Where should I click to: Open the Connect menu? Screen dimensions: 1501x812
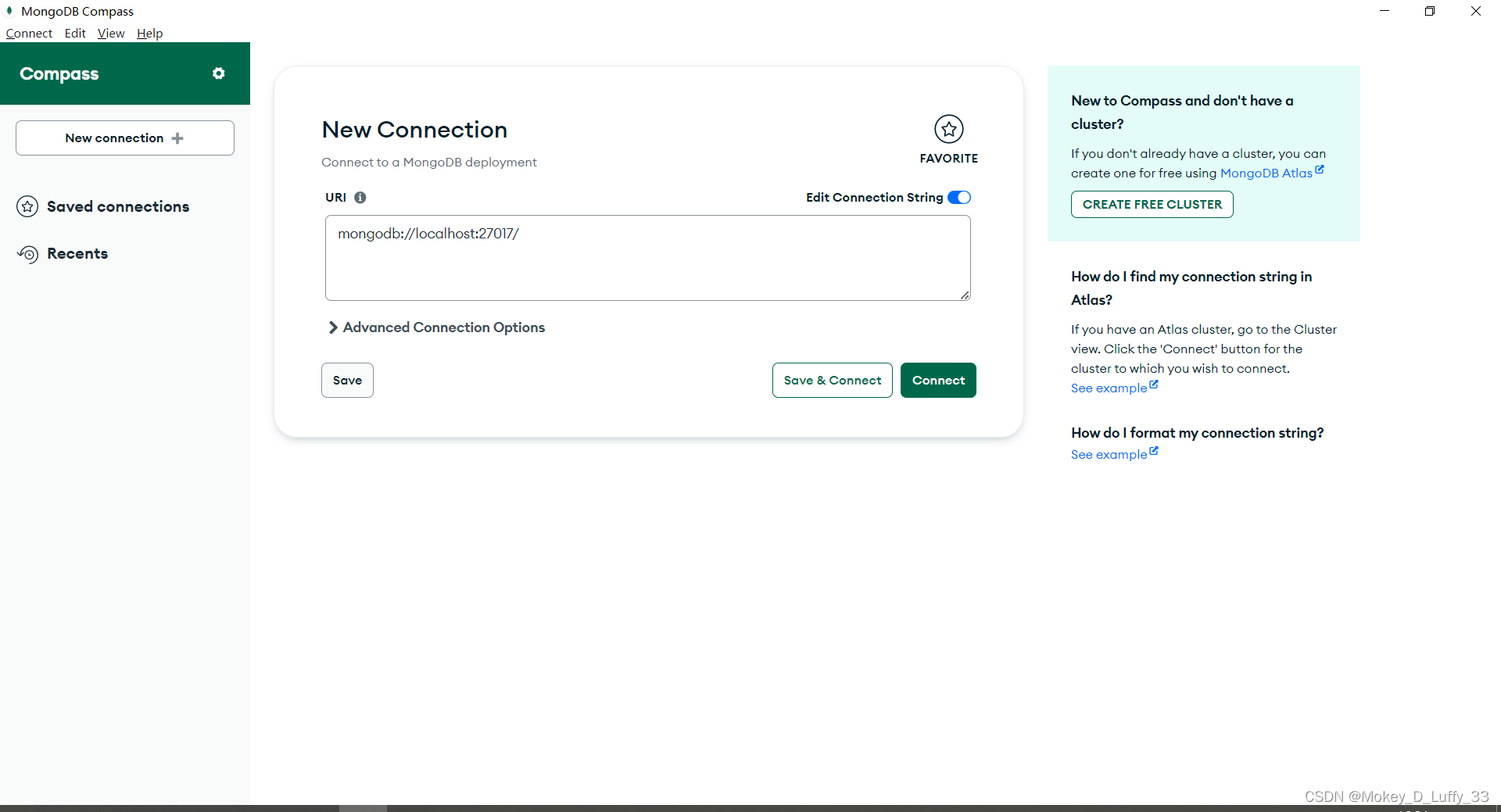(29, 33)
